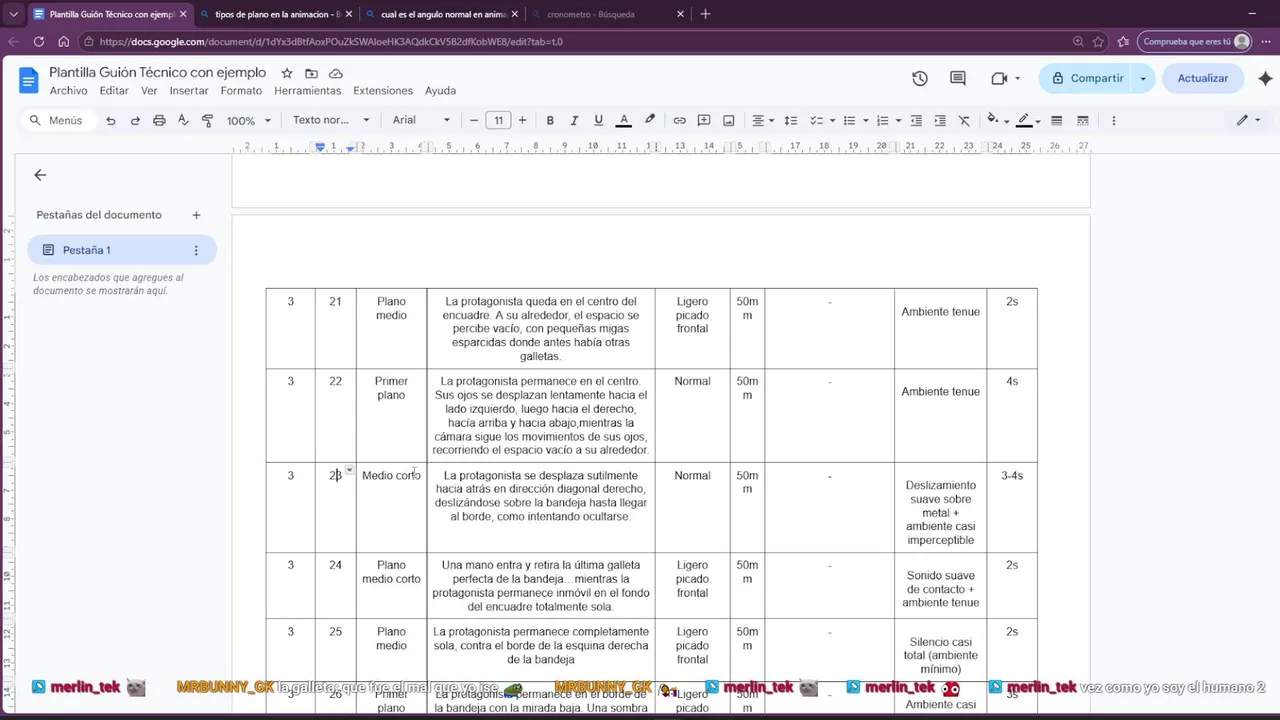Open the numbered list dropdown
Viewport: 1280px width, 720px height.
pyautogui.click(x=888, y=120)
